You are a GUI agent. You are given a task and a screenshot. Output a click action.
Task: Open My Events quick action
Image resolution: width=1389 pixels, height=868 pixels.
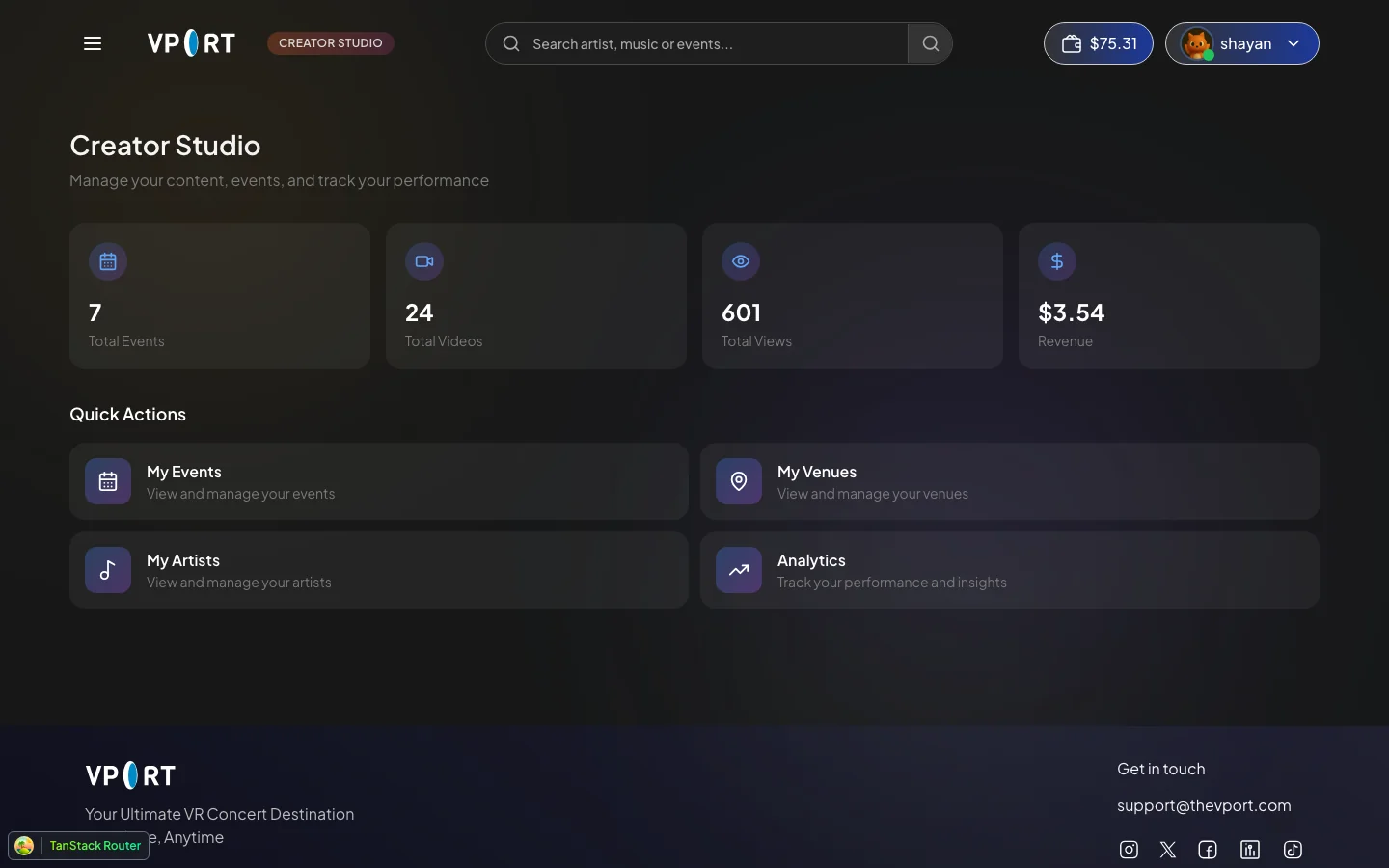(x=379, y=481)
